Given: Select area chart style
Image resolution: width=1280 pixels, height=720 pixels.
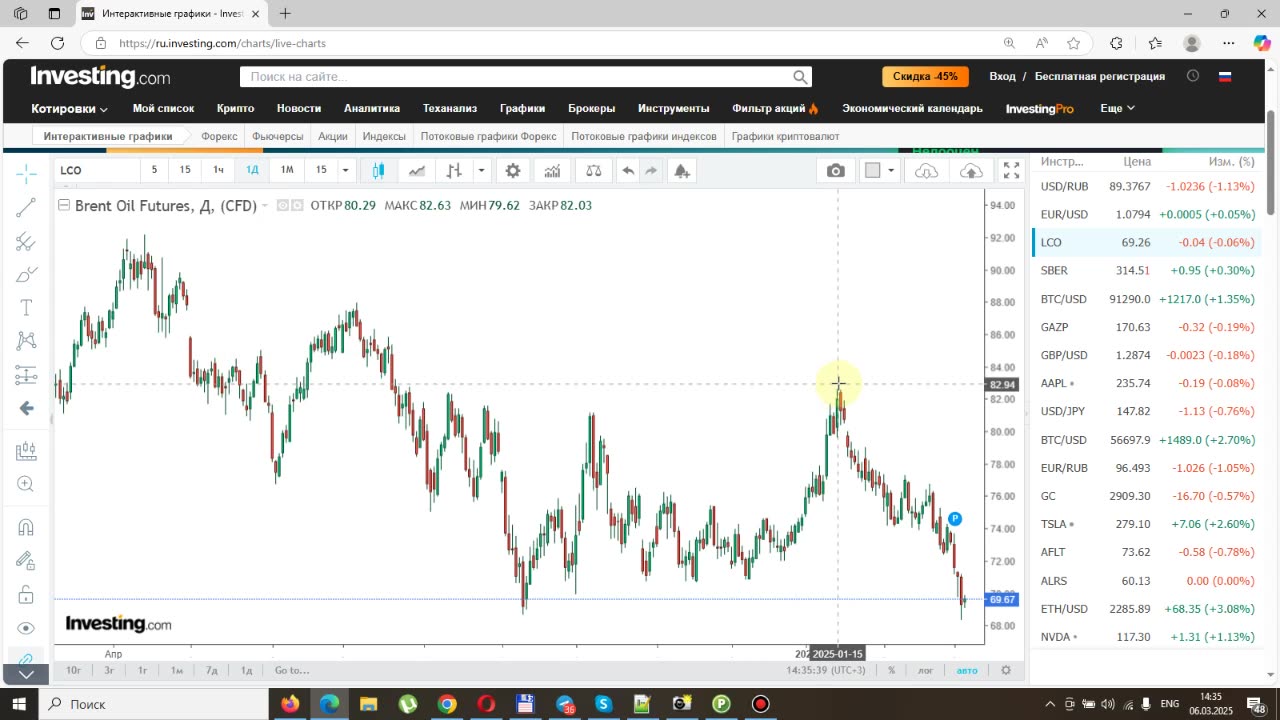Looking at the screenshot, I should (x=416, y=170).
